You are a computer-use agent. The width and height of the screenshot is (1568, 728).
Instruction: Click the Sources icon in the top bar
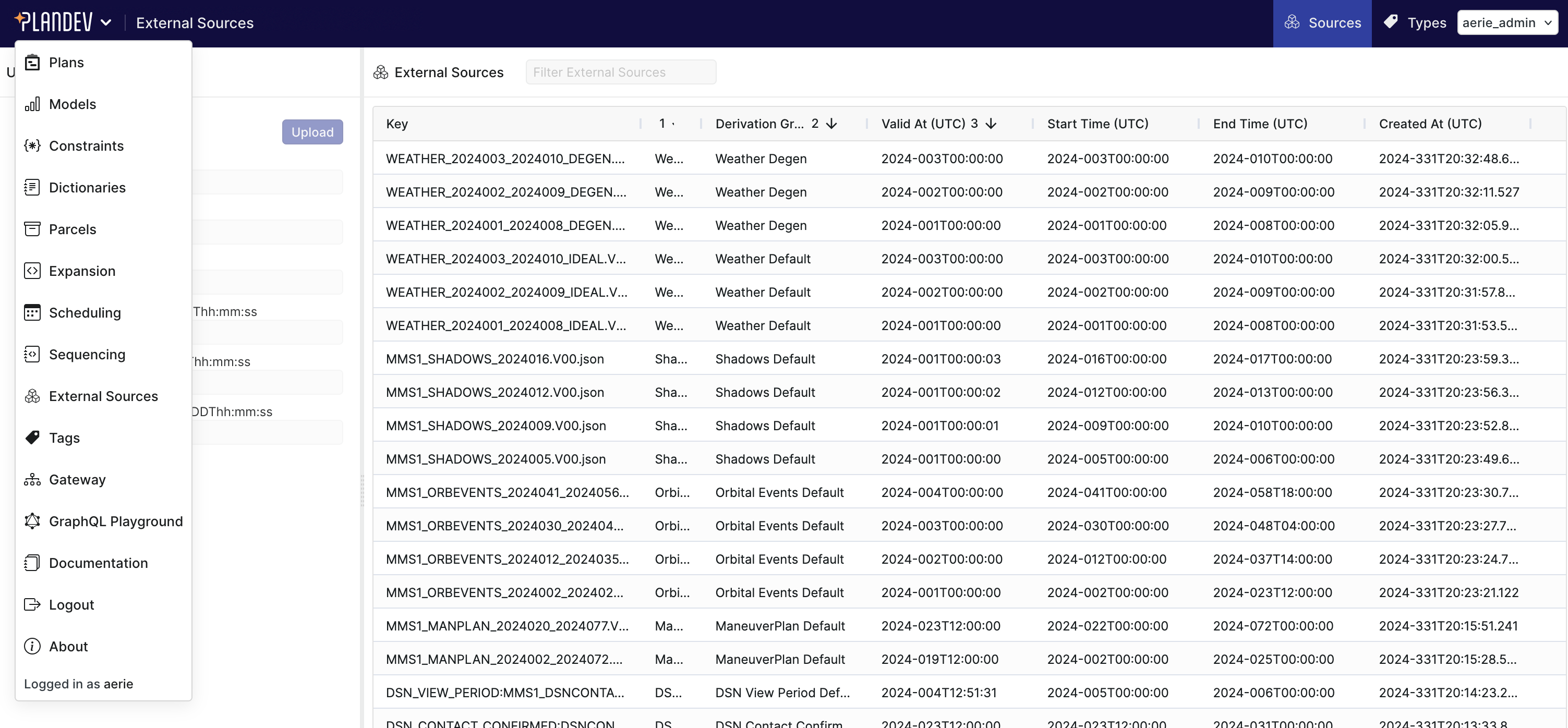pyautogui.click(x=1292, y=22)
